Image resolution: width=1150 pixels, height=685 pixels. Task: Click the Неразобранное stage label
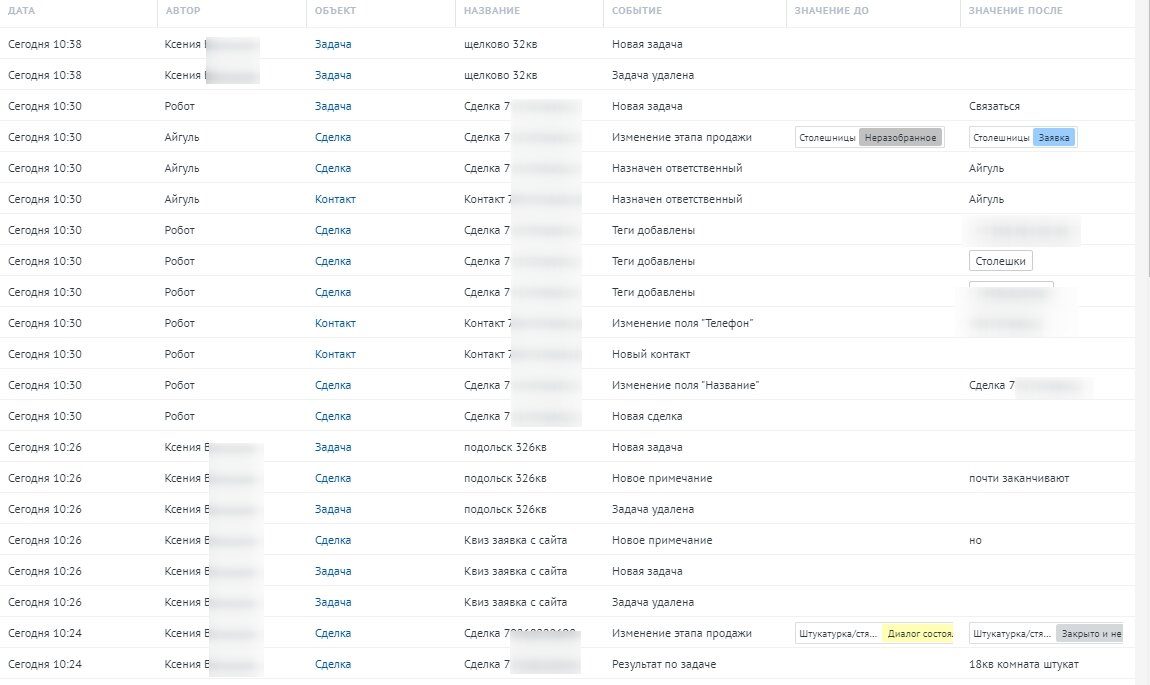[x=900, y=137]
